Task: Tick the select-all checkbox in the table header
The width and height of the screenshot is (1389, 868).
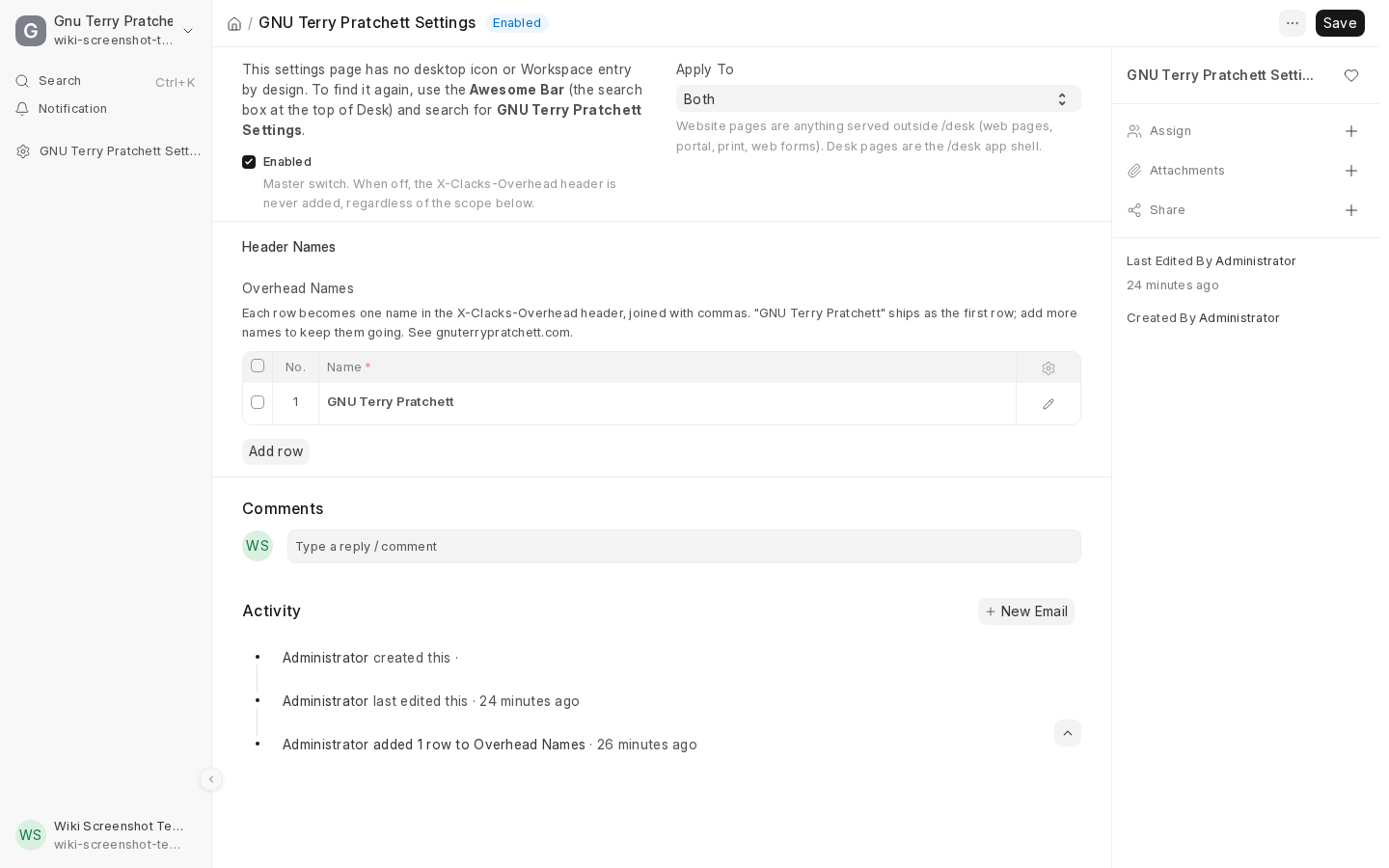Action: click(258, 366)
